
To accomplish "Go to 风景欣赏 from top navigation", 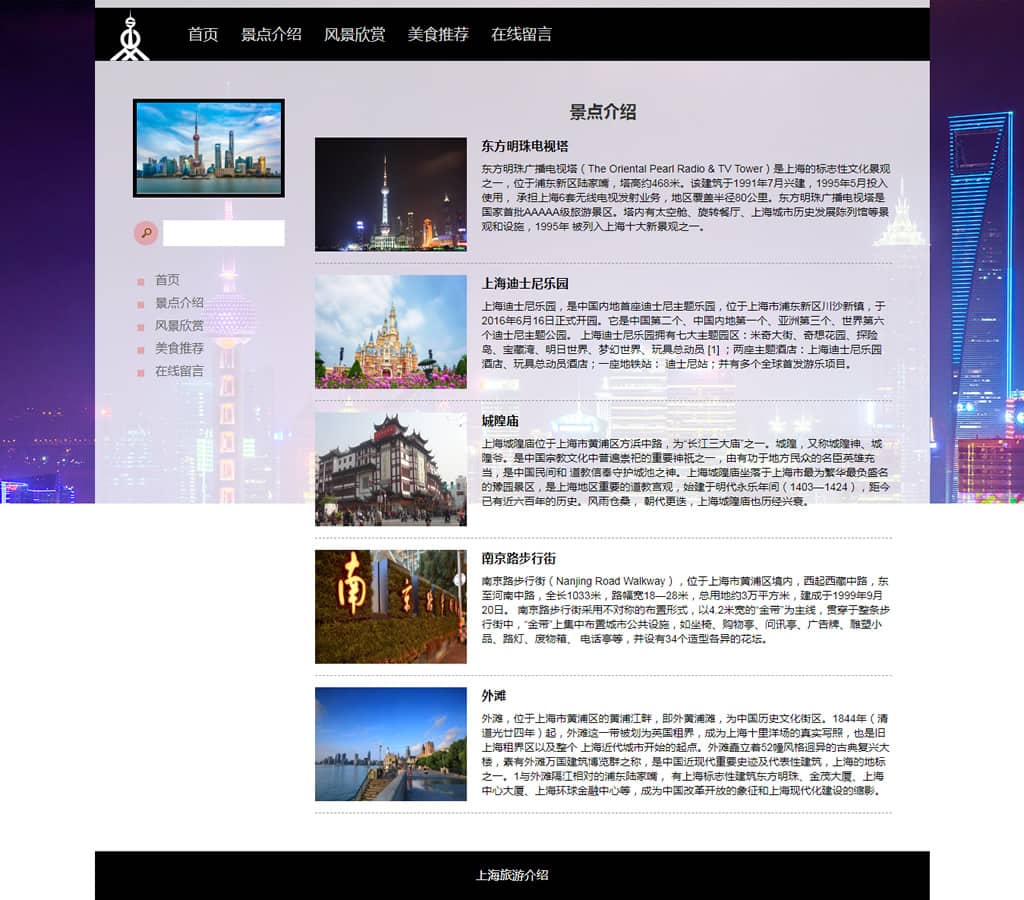I will 354,34.
